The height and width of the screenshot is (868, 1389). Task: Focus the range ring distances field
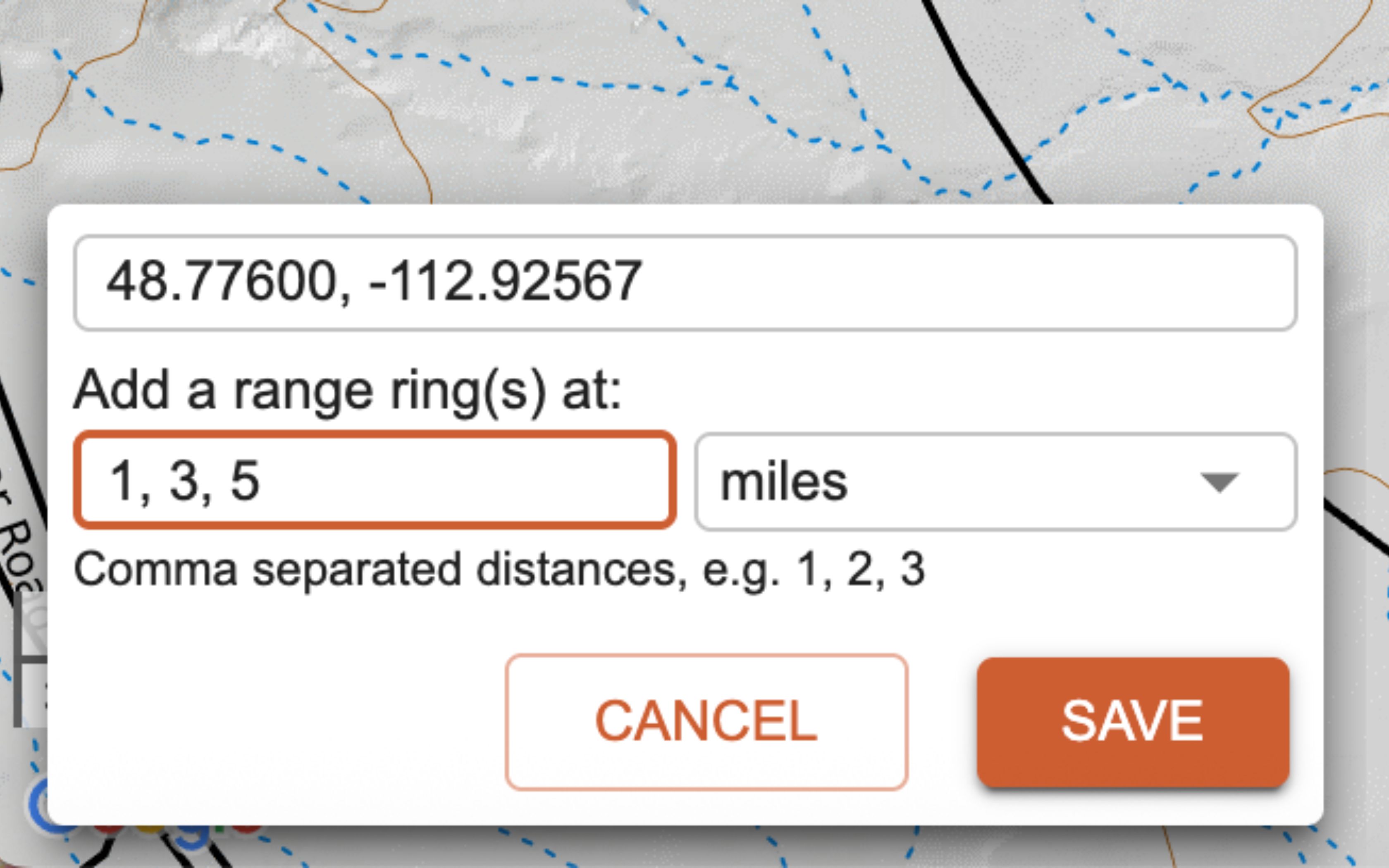click(374, 480)
